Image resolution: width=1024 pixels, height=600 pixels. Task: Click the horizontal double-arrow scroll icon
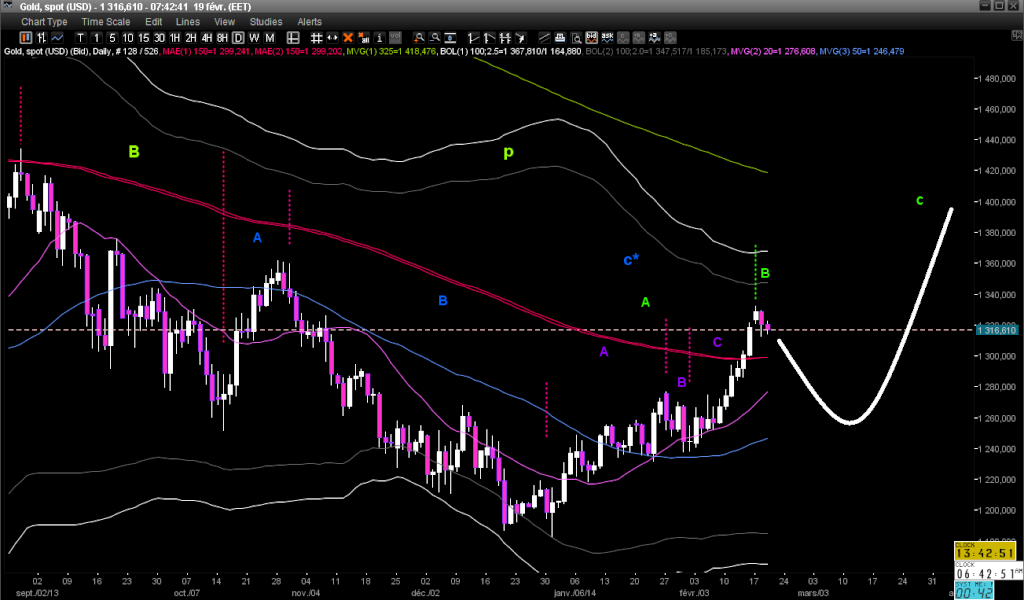(332, 38)
